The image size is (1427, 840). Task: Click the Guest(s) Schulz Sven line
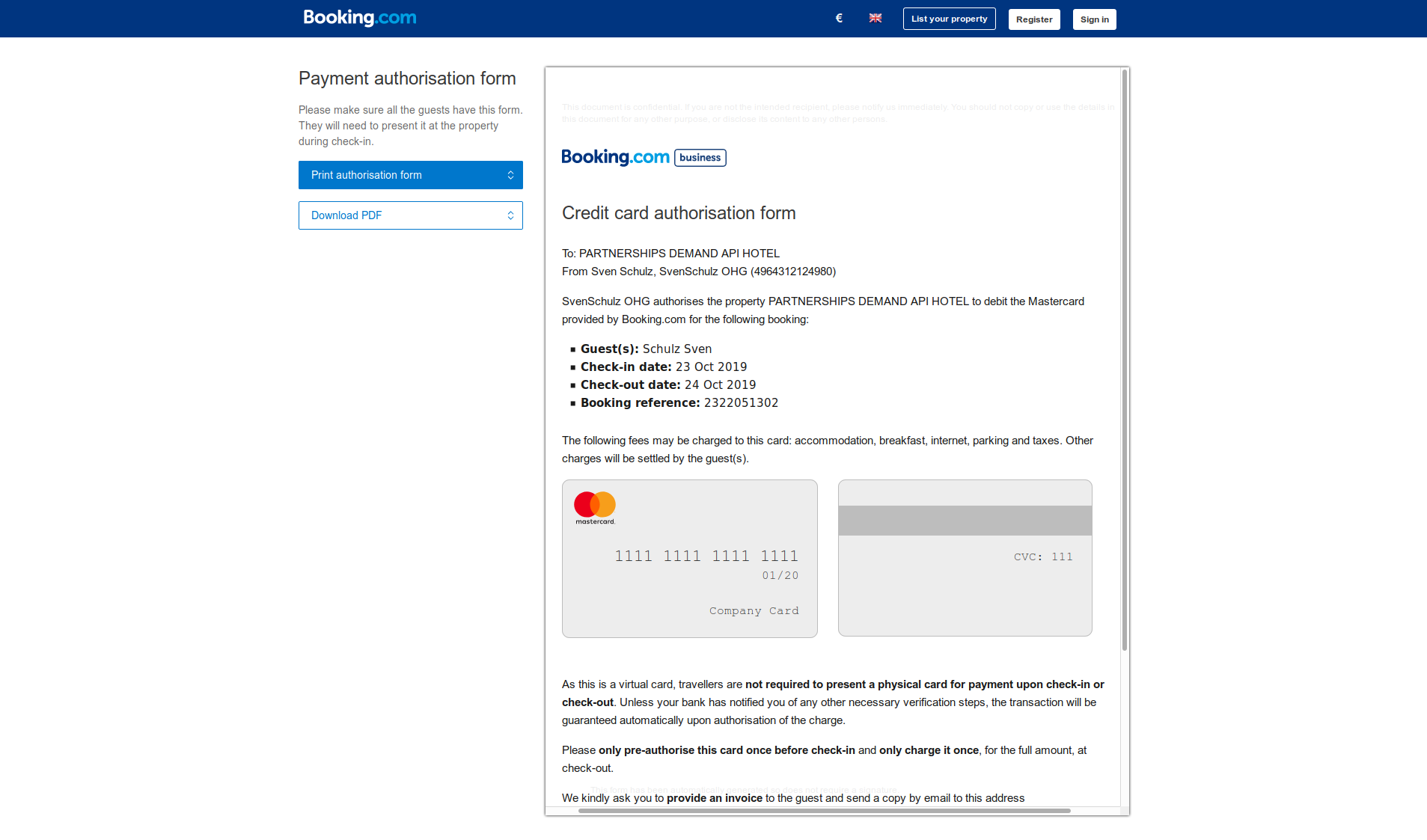647,349
